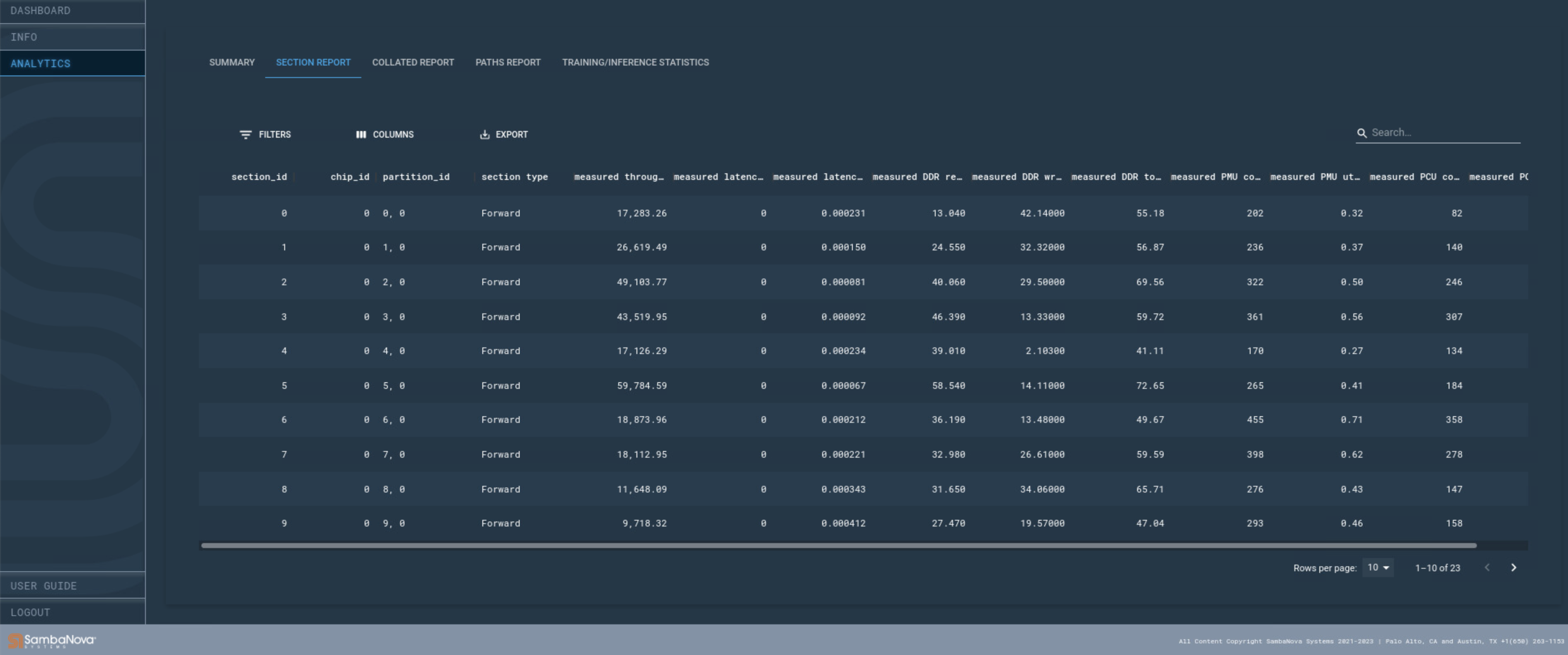The height and width of the screenshot is (655, 1568).
Task: Open the Collated Report tab
Action: pos(413,62)
